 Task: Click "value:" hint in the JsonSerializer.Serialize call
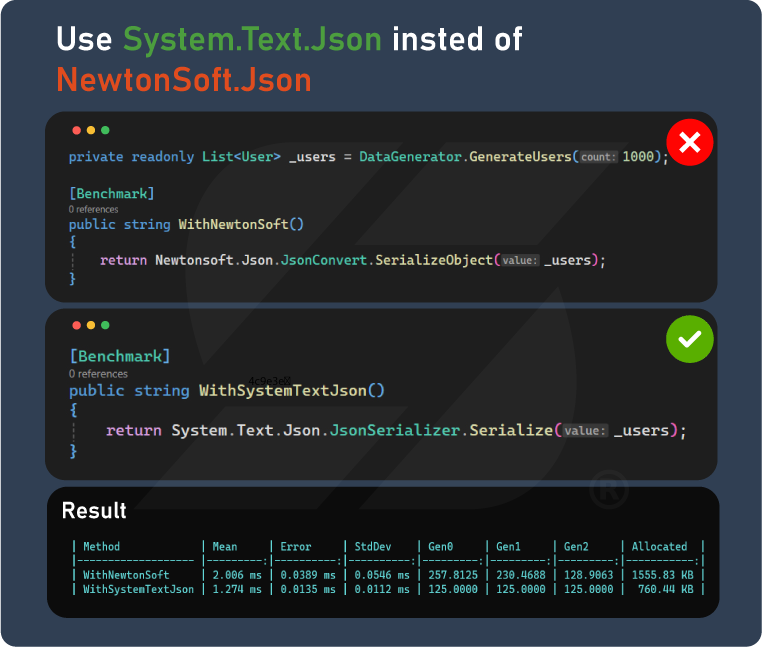click(585, 431)
